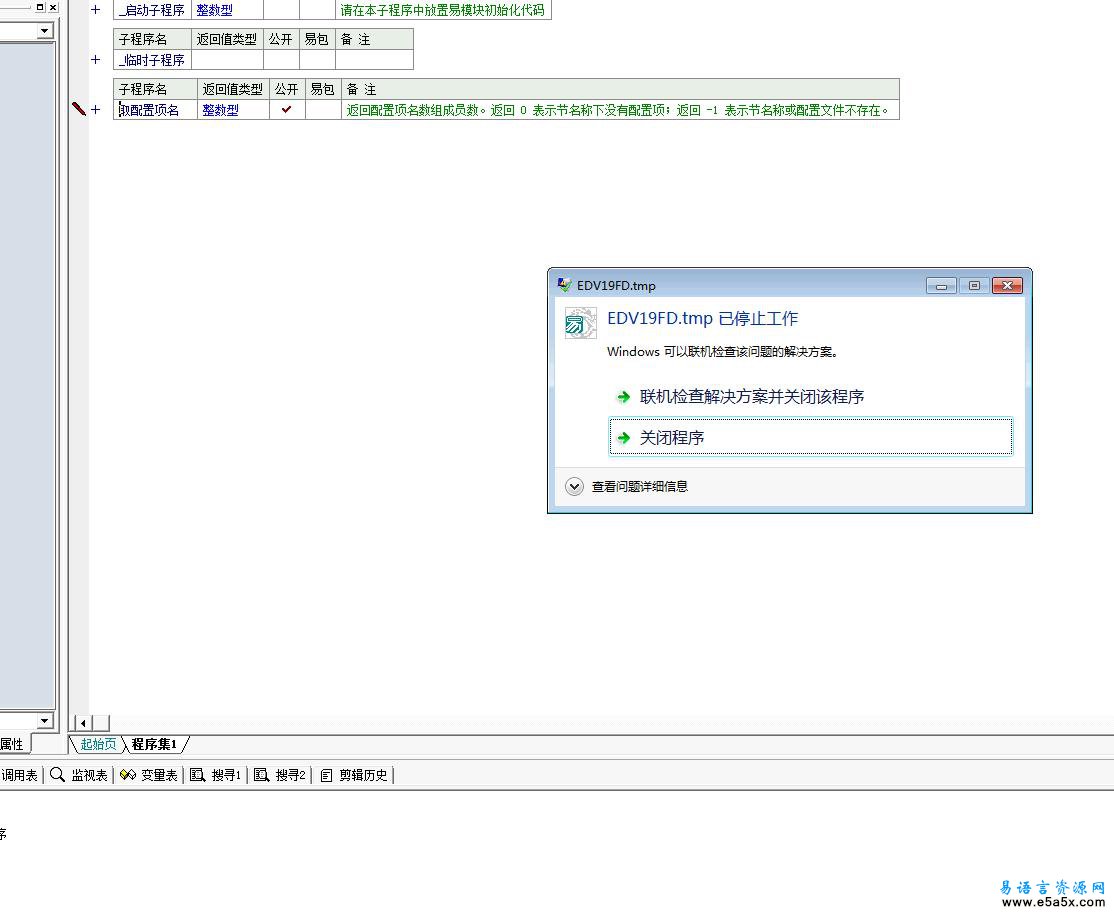Switch to the 起始页 tab
Image resolution: width=1114 pixels, height=915 pixels.
coord(98,744)
